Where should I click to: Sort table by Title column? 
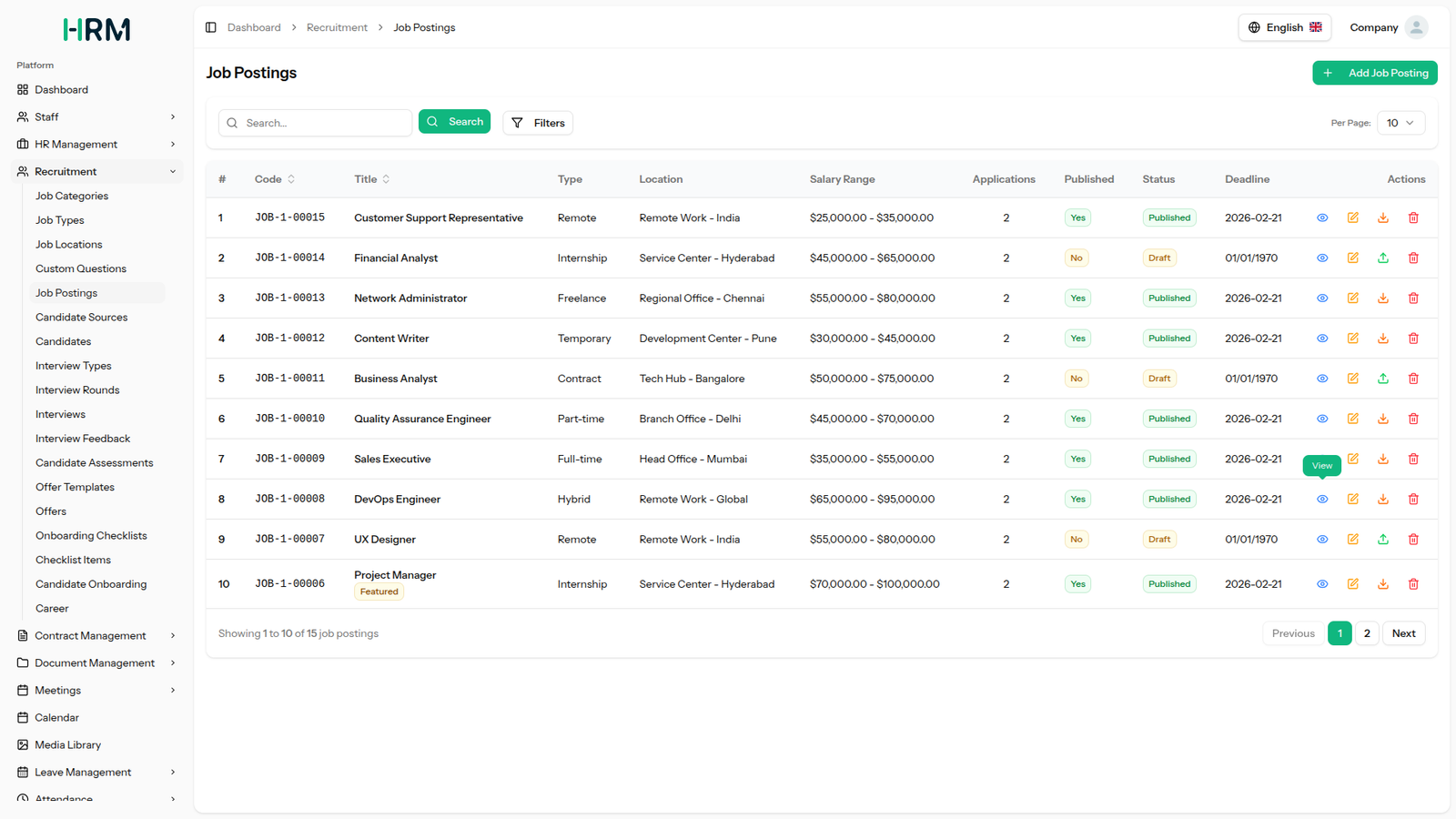tap(372, 179)
